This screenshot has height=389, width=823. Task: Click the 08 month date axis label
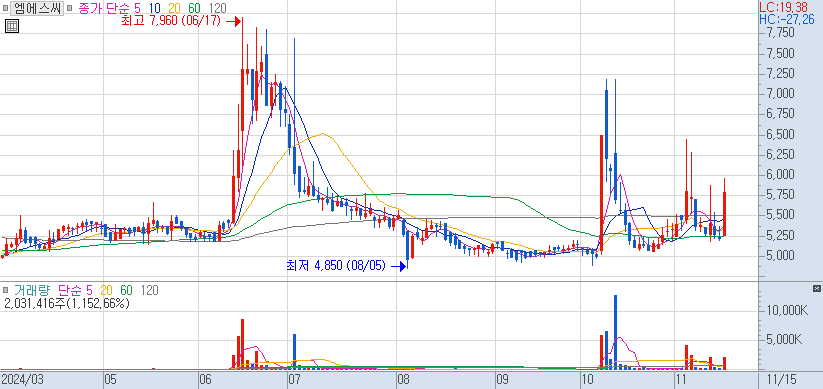click(x=403, y=380)
